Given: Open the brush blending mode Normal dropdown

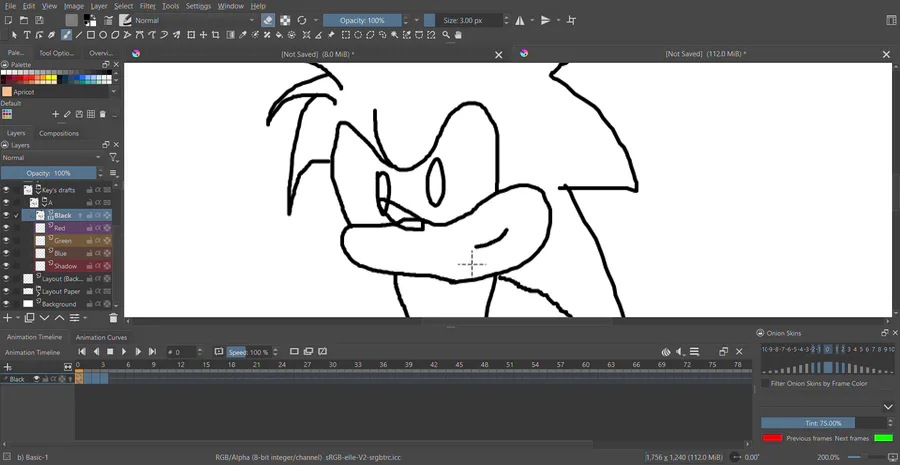Looking at the screenshot, I should click(x=195, y=20).
